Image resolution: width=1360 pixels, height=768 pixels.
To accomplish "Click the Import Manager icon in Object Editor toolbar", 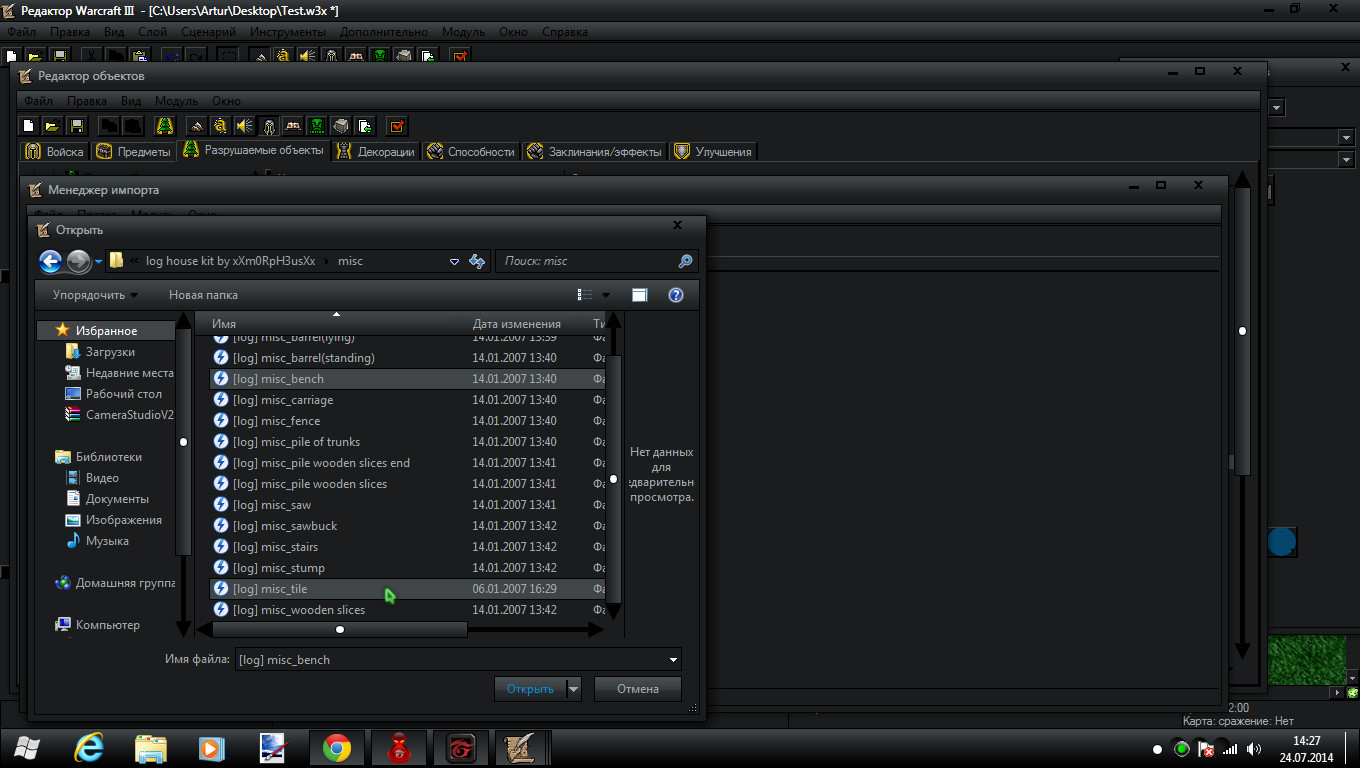I will [x=365, y=126].
